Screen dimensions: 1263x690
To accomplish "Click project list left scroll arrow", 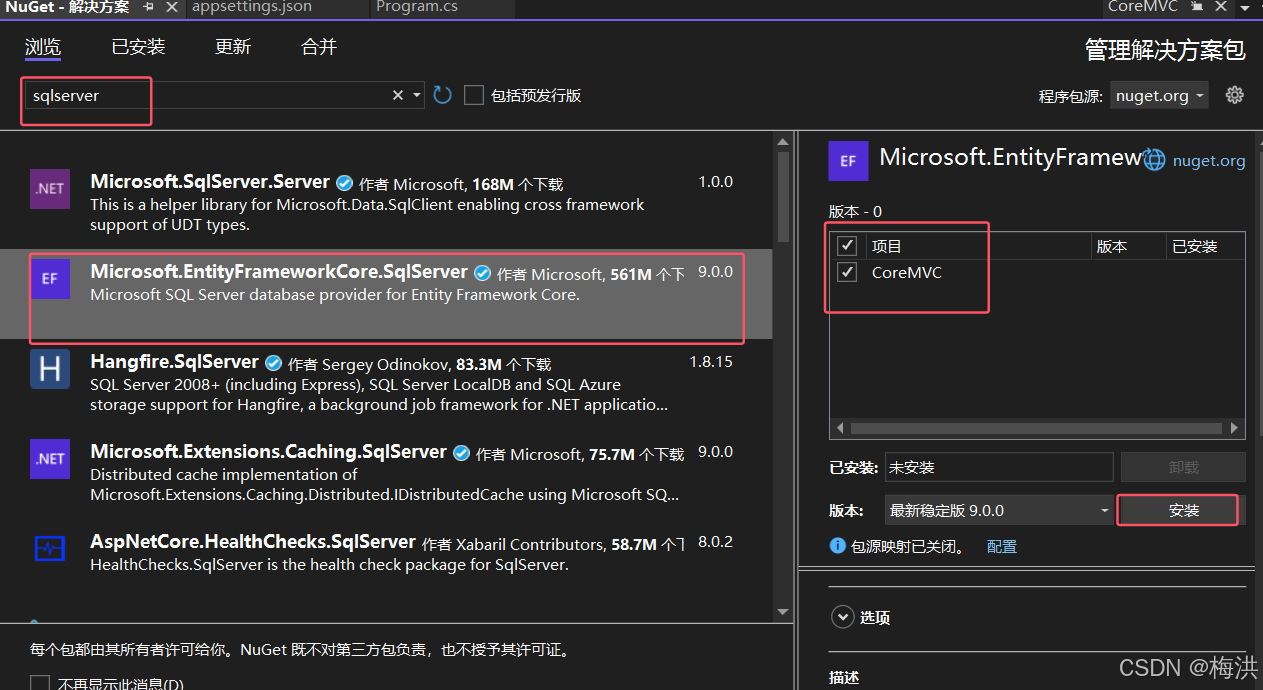I will point(840,428).
